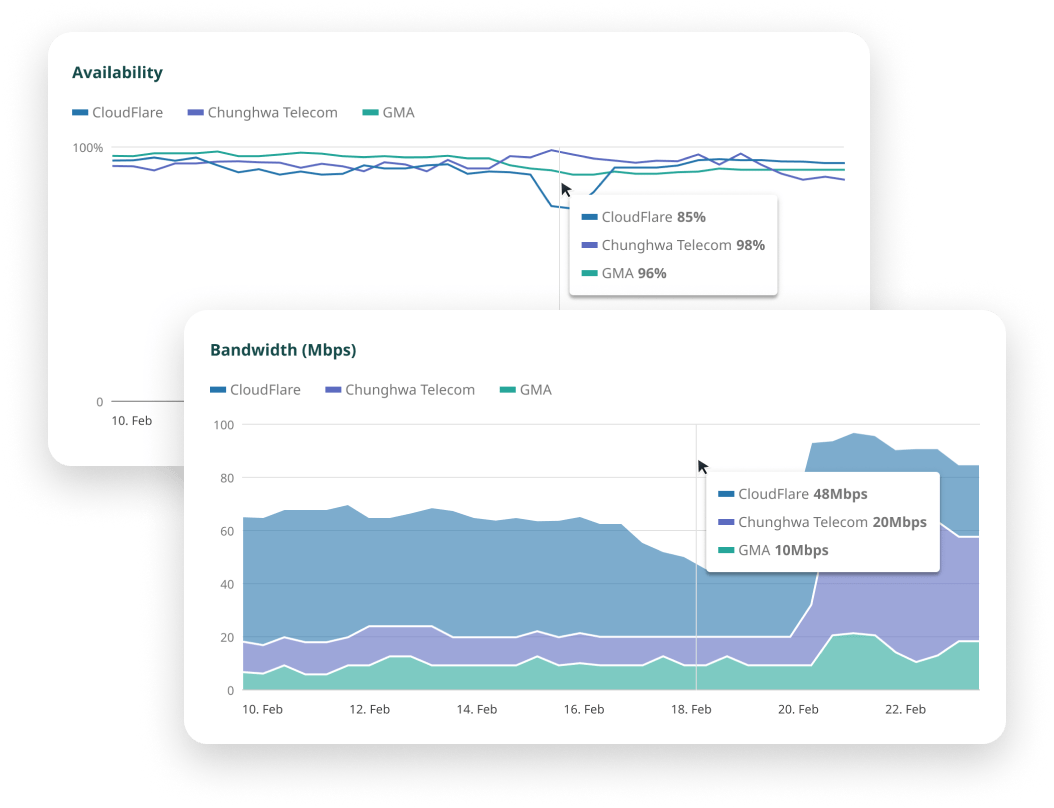Toggle GMA series in Bandwidth legend
Screen dimensions: 1054x808
pyautogui.click(x=526, y=390)
